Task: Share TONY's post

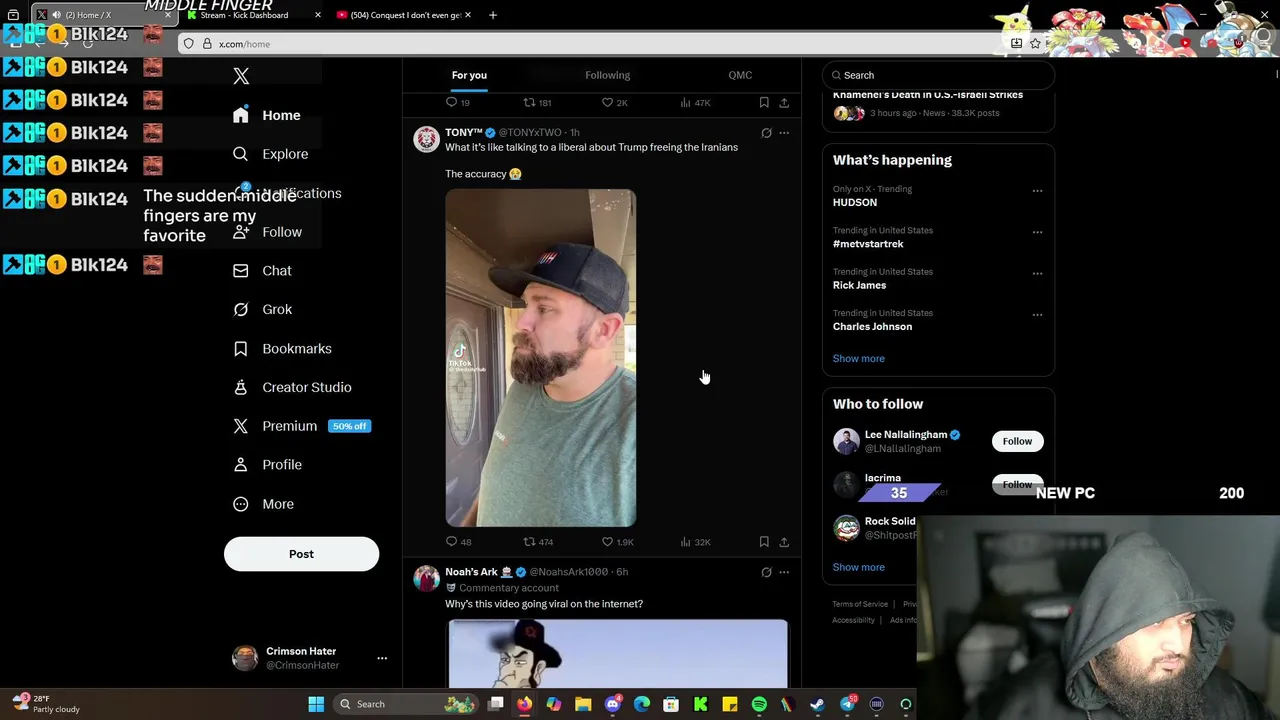Action: point(784,542)
